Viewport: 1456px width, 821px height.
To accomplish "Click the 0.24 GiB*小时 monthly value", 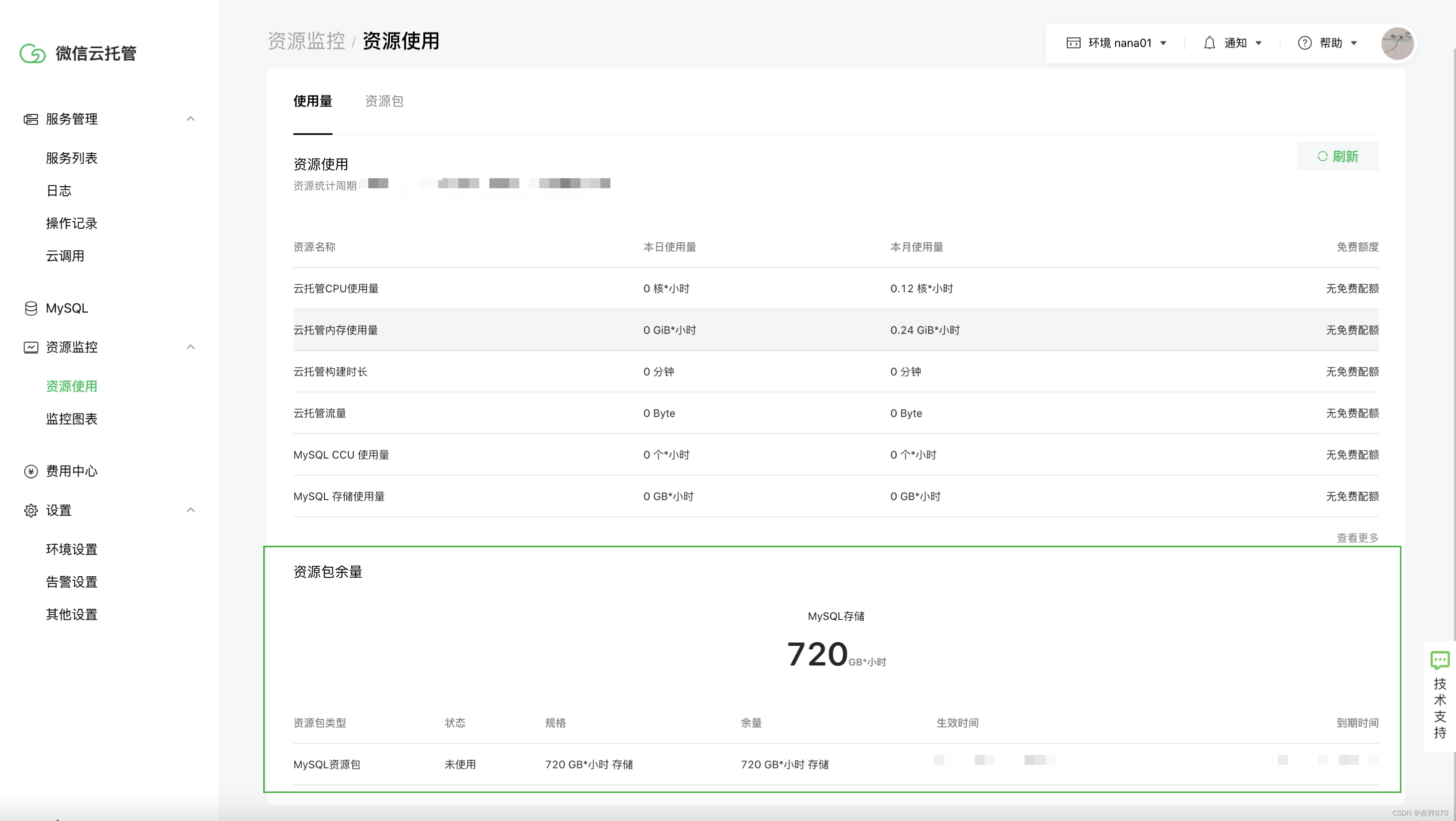I will 925,330.
